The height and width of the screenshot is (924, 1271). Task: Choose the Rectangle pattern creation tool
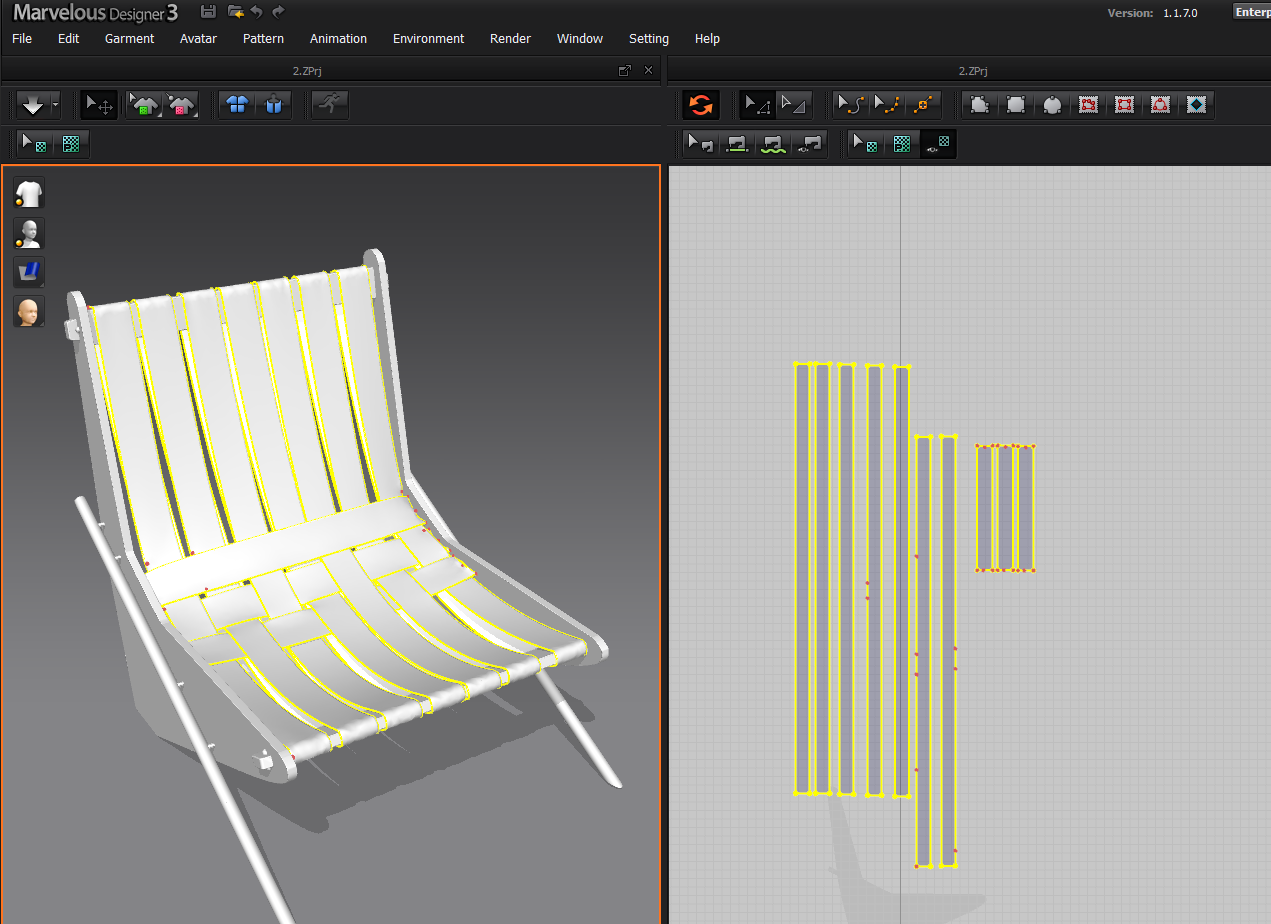1015,105
